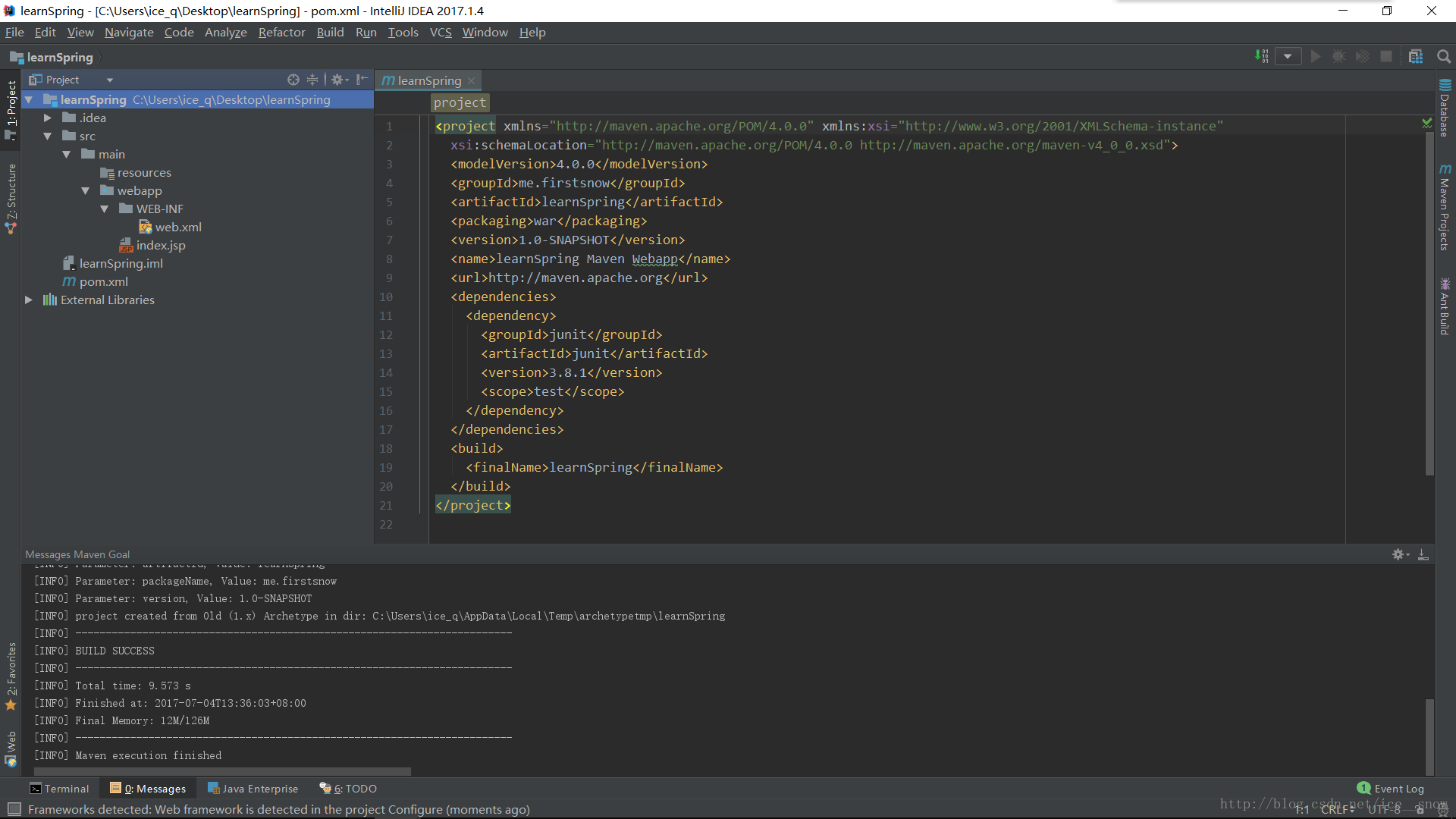This screenshot has width=1456, height=819.
Task: Toggle the 1: Project side tab
Action: point(11,110)
